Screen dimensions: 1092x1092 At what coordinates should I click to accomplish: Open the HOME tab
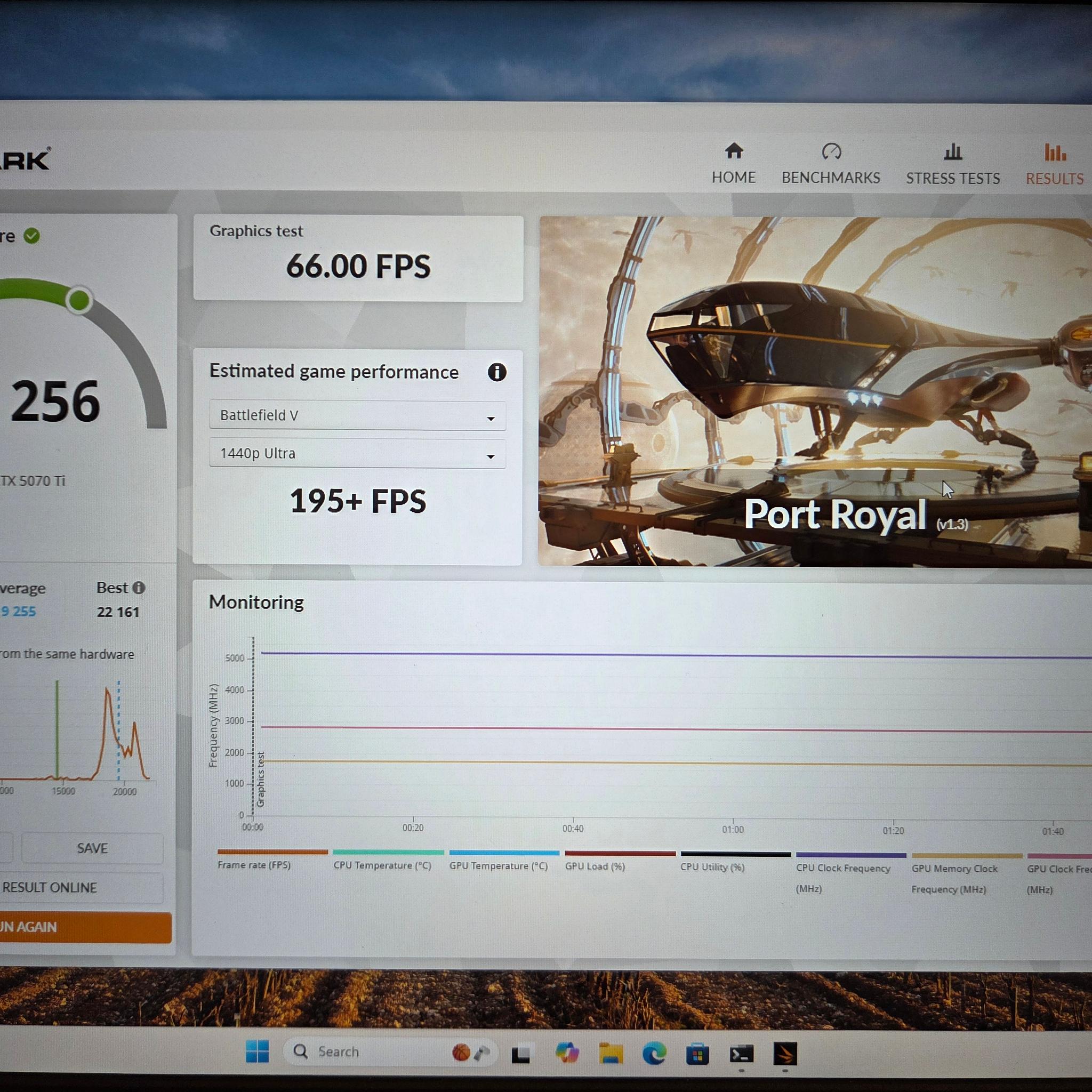click(x=733, y=163)
